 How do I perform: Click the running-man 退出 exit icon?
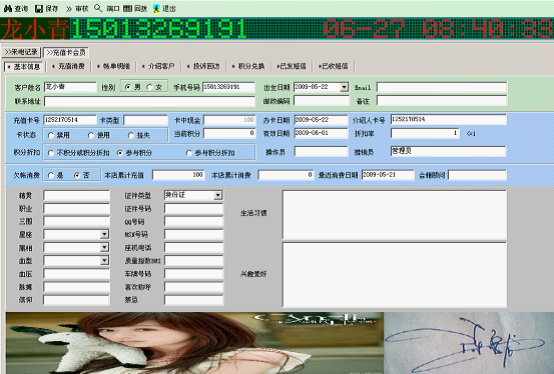(156, 9)
